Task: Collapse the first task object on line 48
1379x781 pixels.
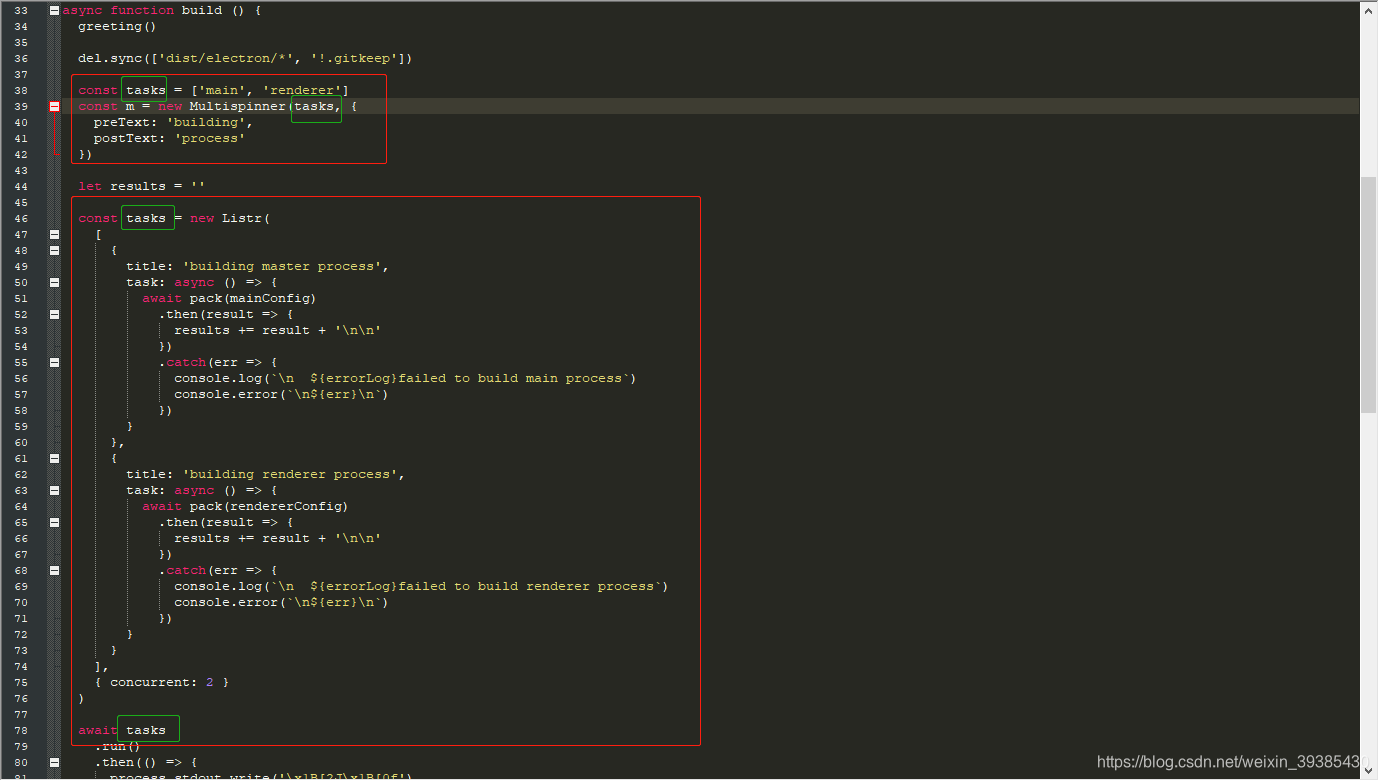Action: (x=54, y=250)
